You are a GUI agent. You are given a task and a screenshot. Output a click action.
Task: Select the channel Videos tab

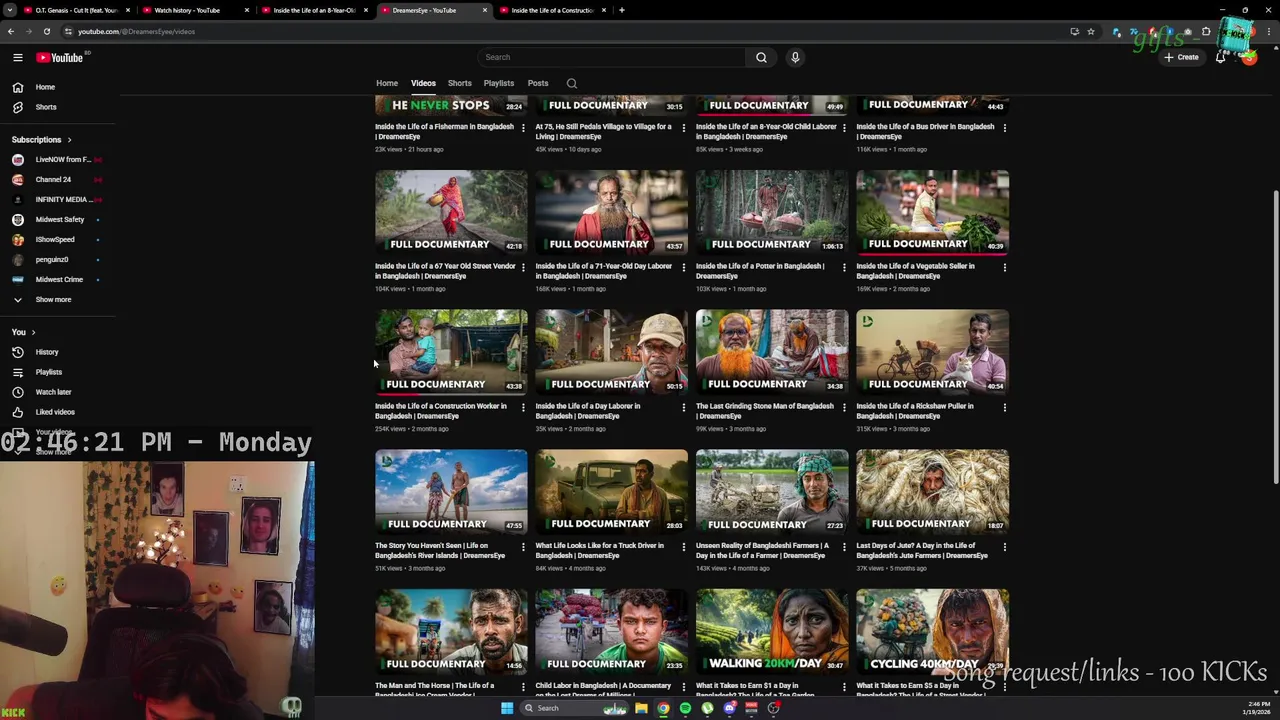423,83
